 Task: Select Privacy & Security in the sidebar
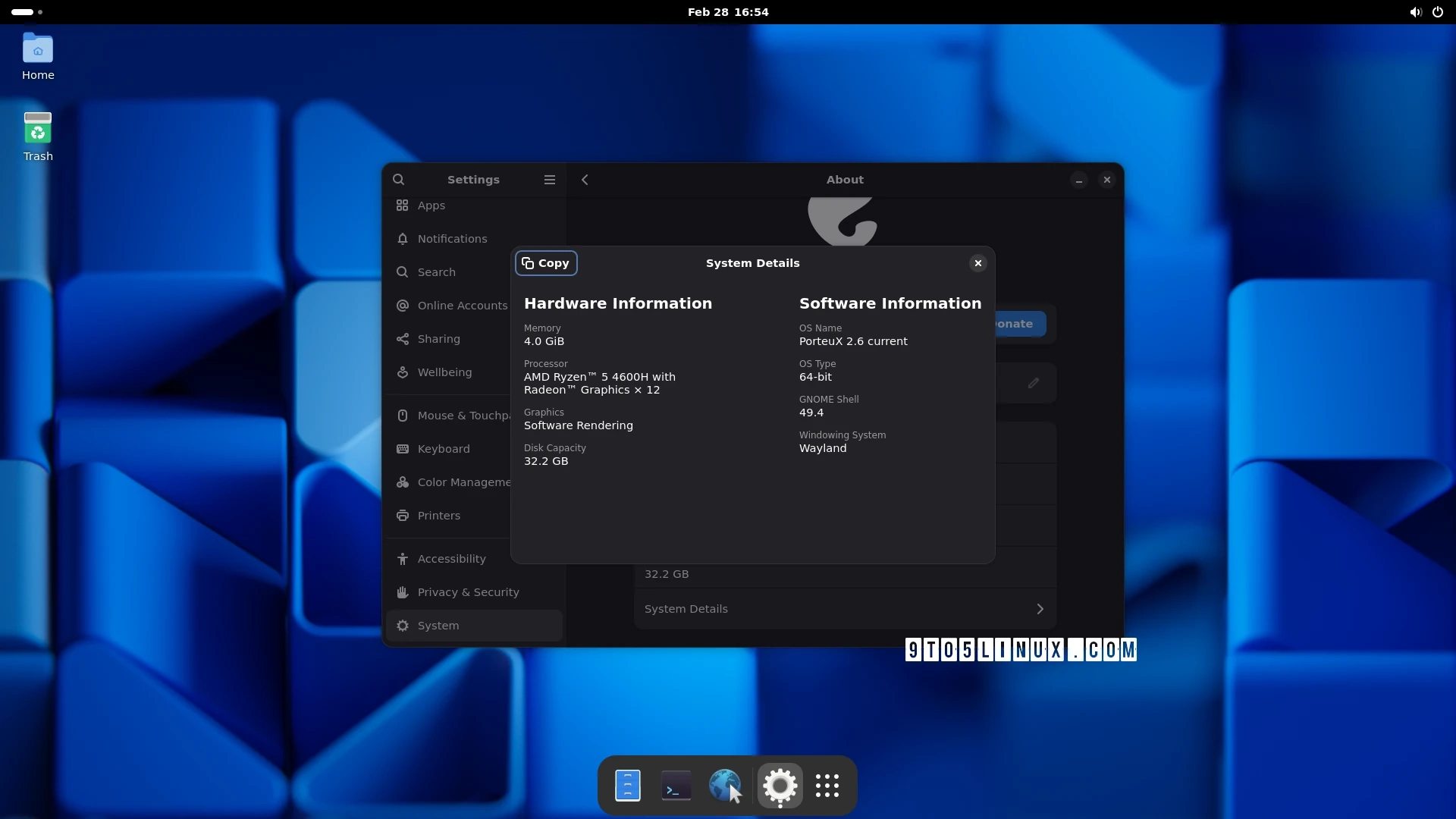(467, 592)
